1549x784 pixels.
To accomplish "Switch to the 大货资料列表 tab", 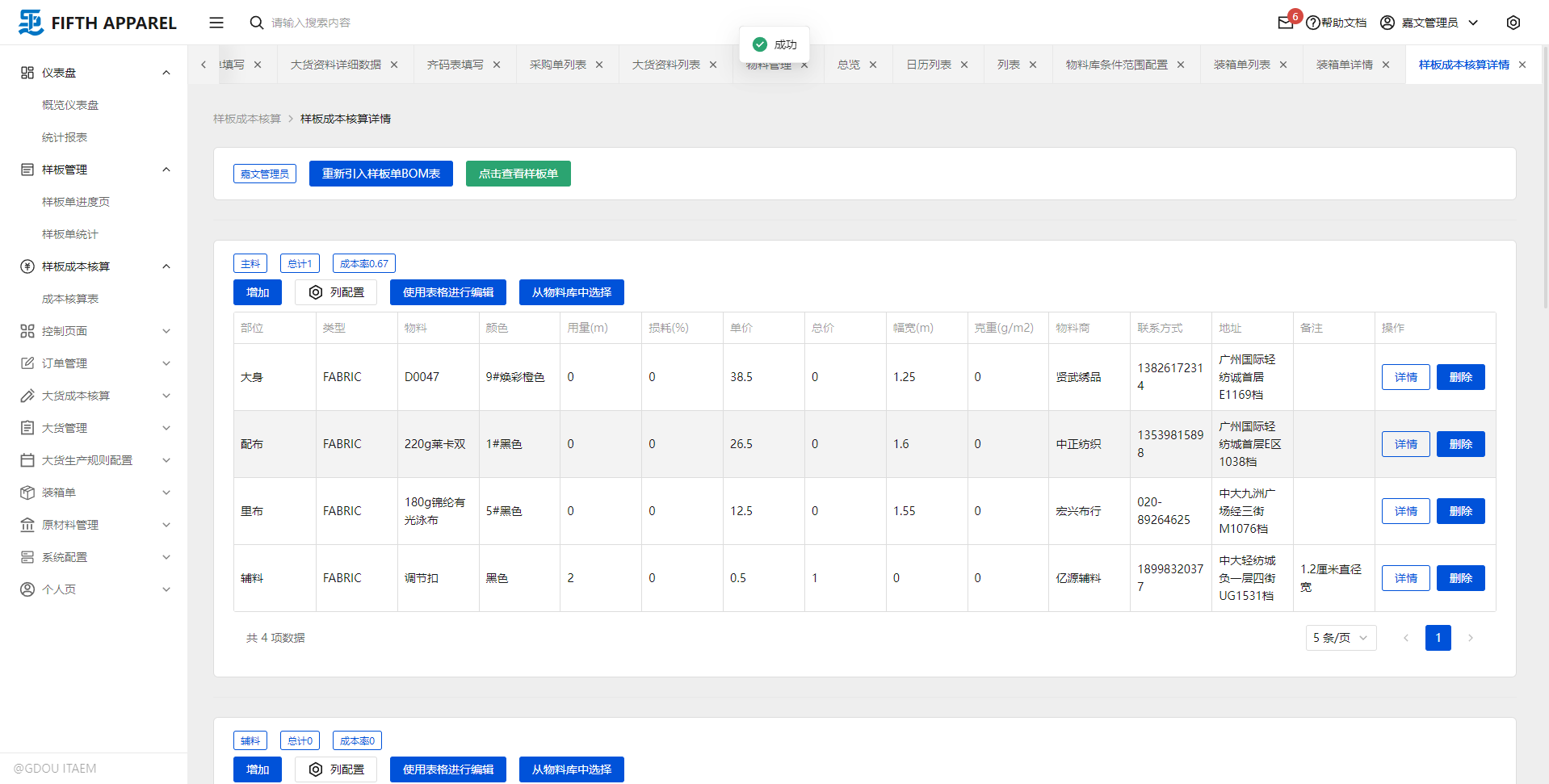I will [666, 65].
